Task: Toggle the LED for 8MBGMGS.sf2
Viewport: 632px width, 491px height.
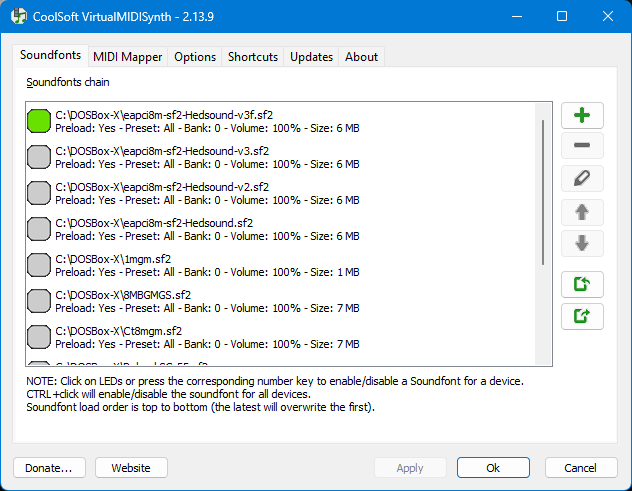Action: [39, 301]
